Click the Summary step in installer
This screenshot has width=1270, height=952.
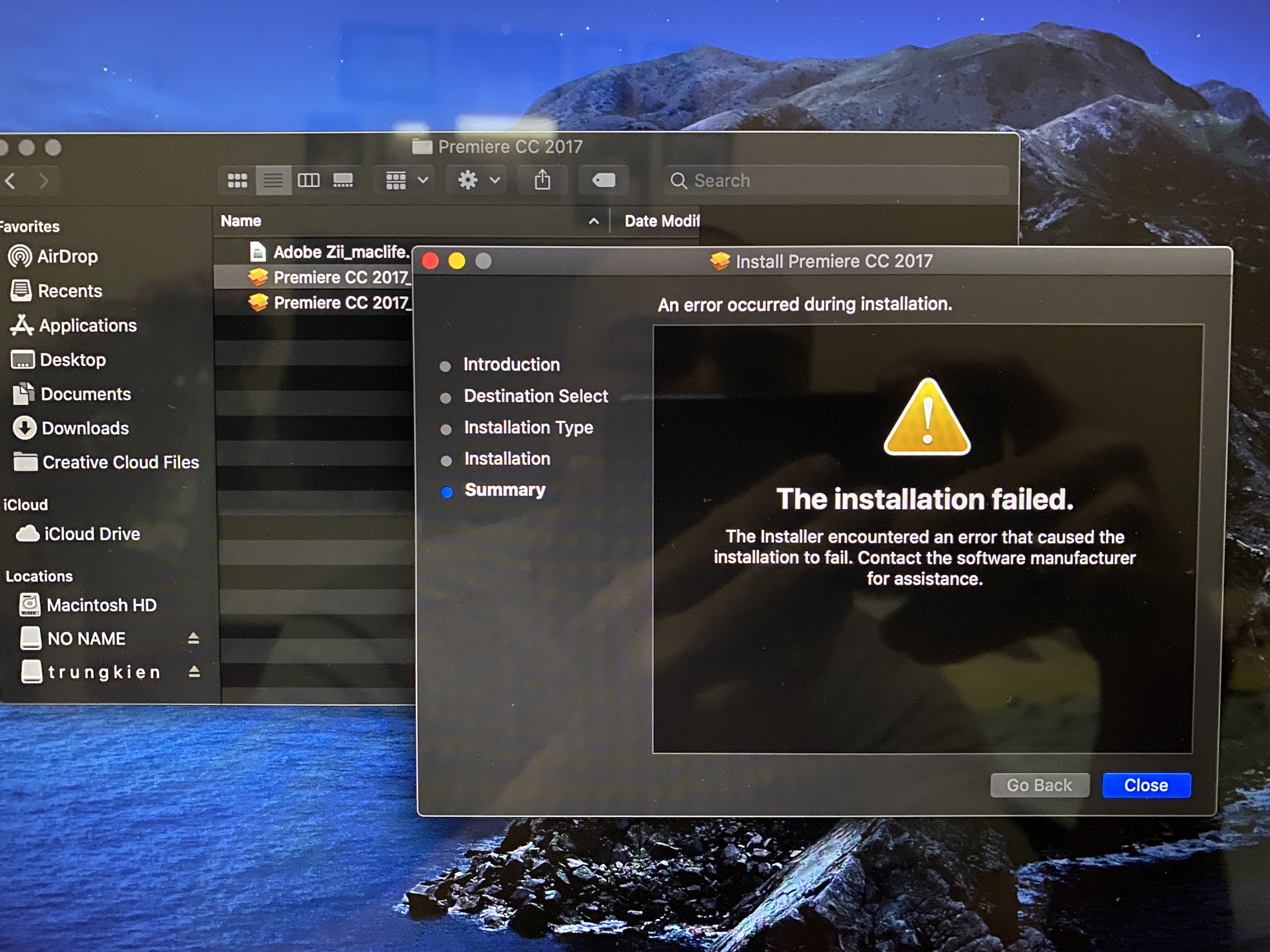pyautogui.click(x=505, y=490)
